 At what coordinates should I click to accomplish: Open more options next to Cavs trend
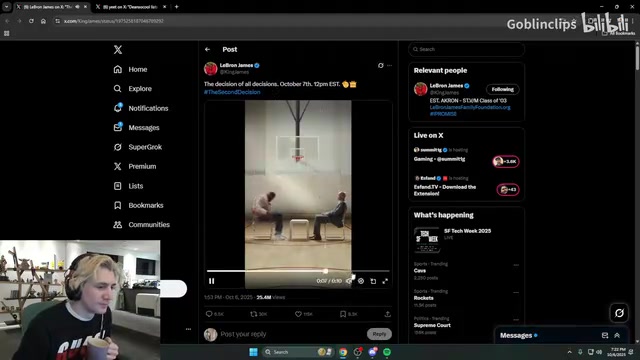point(516,265)
